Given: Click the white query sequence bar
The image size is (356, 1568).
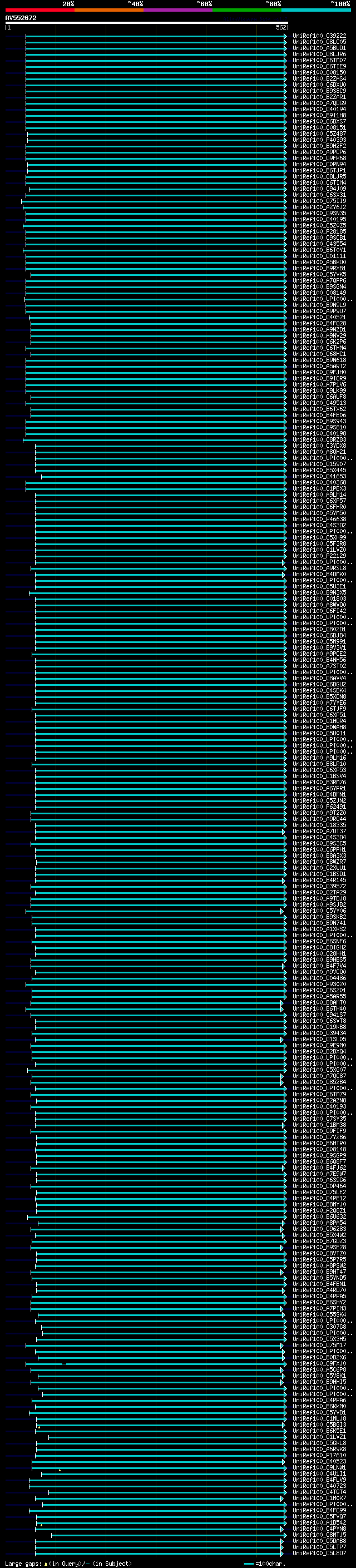Looking at the screenshot, I should 146,22.
